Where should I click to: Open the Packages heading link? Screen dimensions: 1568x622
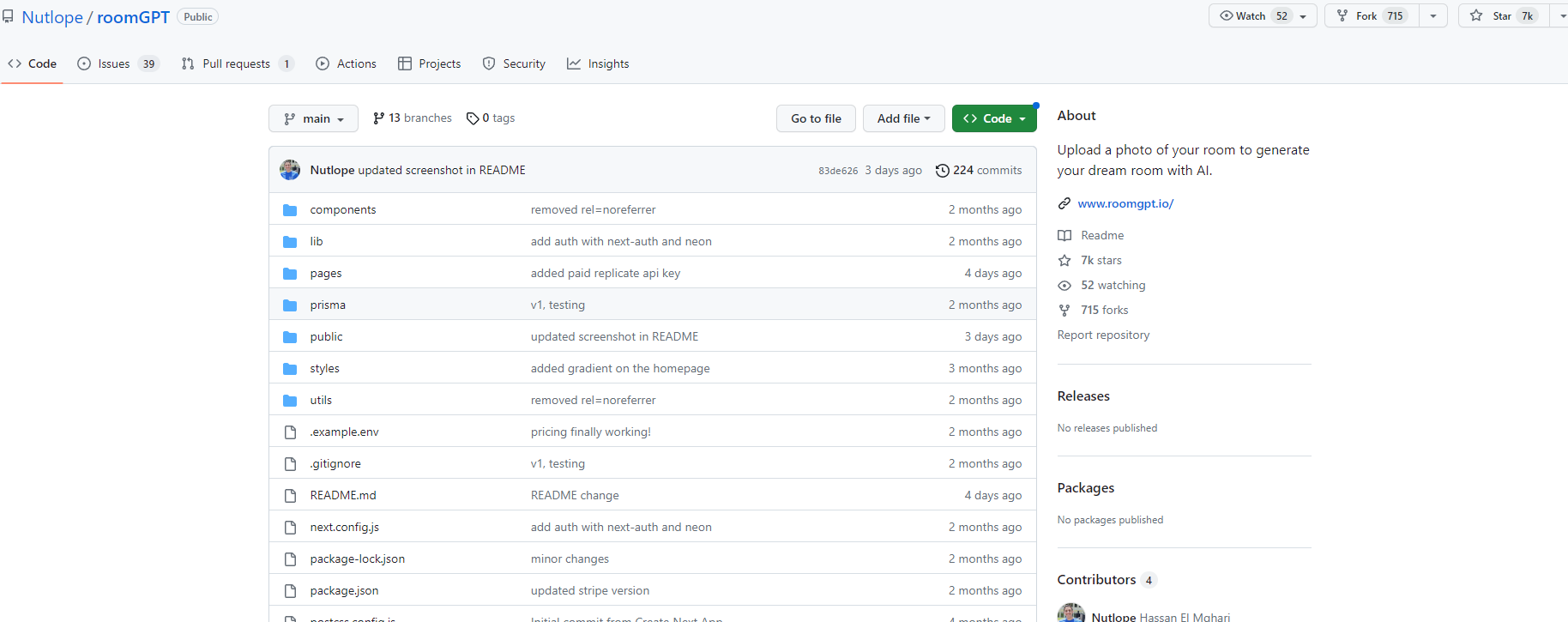pos(1086,487)
